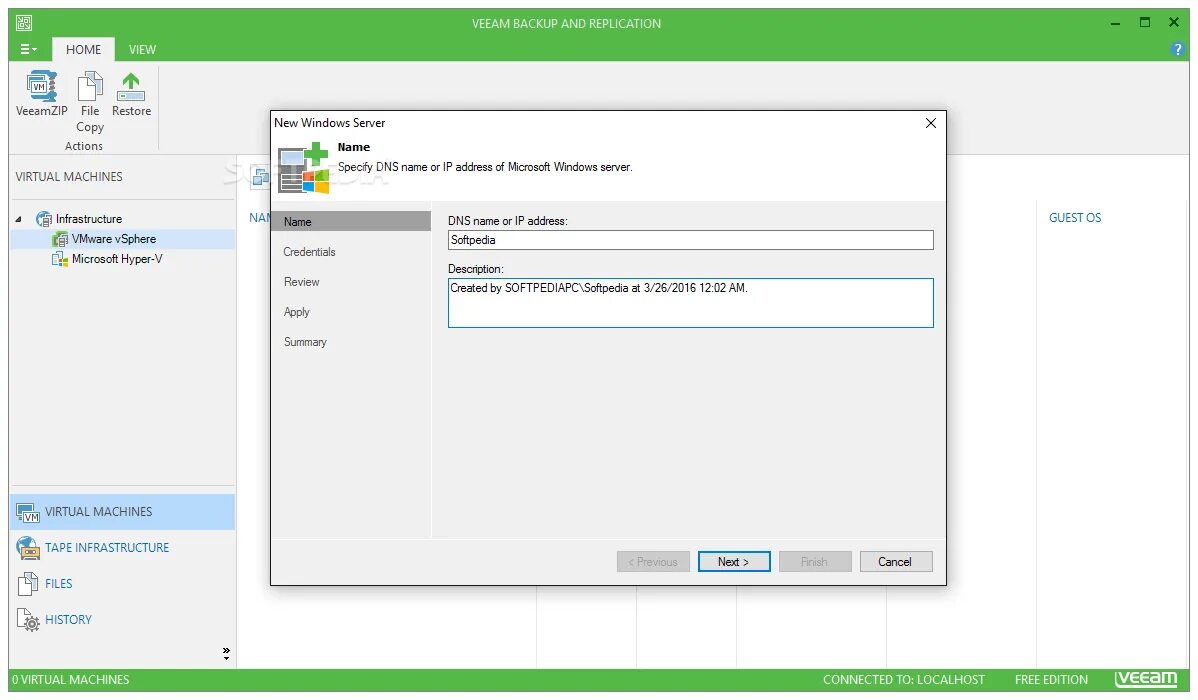Select Infrastructure in the tree
This screenshot has height=700, width=1198.
89,219
